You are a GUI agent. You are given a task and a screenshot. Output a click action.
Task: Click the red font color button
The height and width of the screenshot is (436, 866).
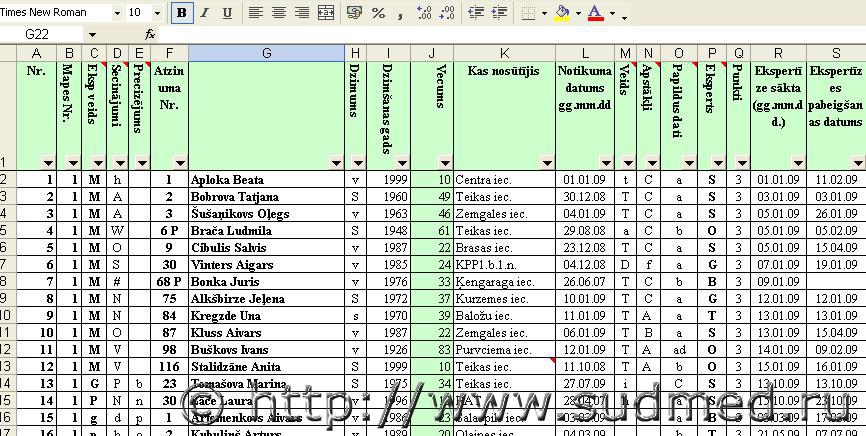click(x=596, y=13)
